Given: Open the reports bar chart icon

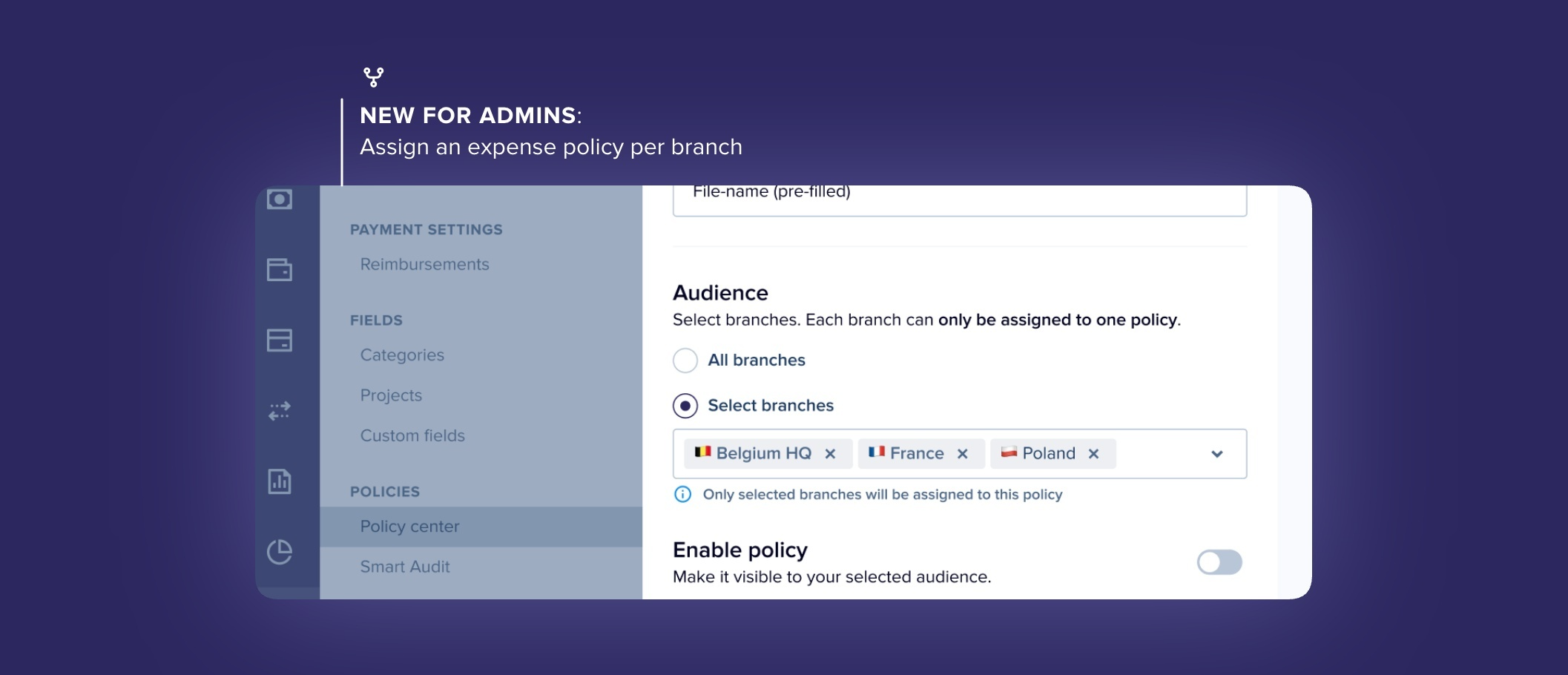Looking at the screenshot, I should point(280,481).
